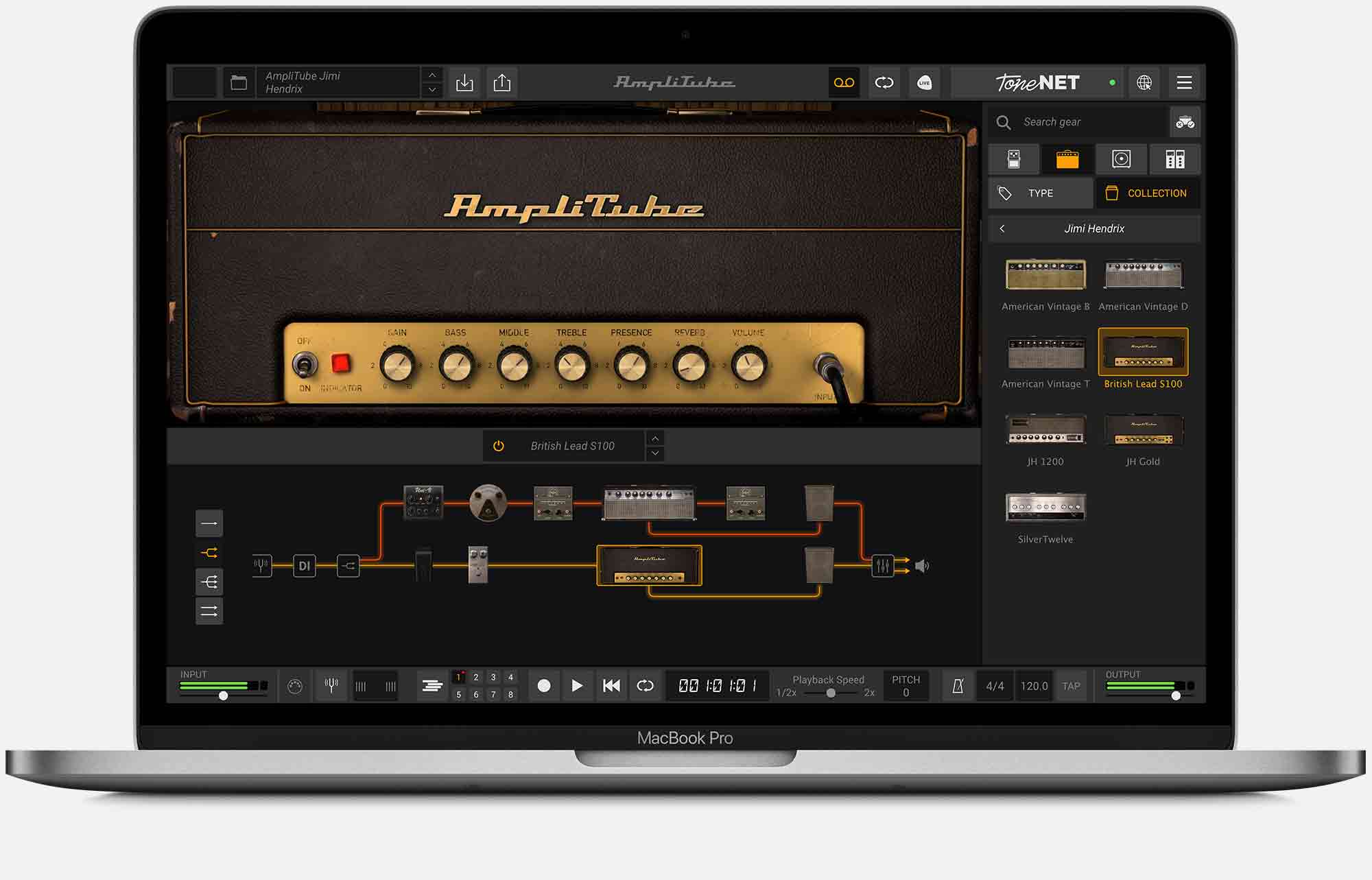Open the tape recorder icon
The width and height of the screenshot is (1372, 880).
[844, 83]
